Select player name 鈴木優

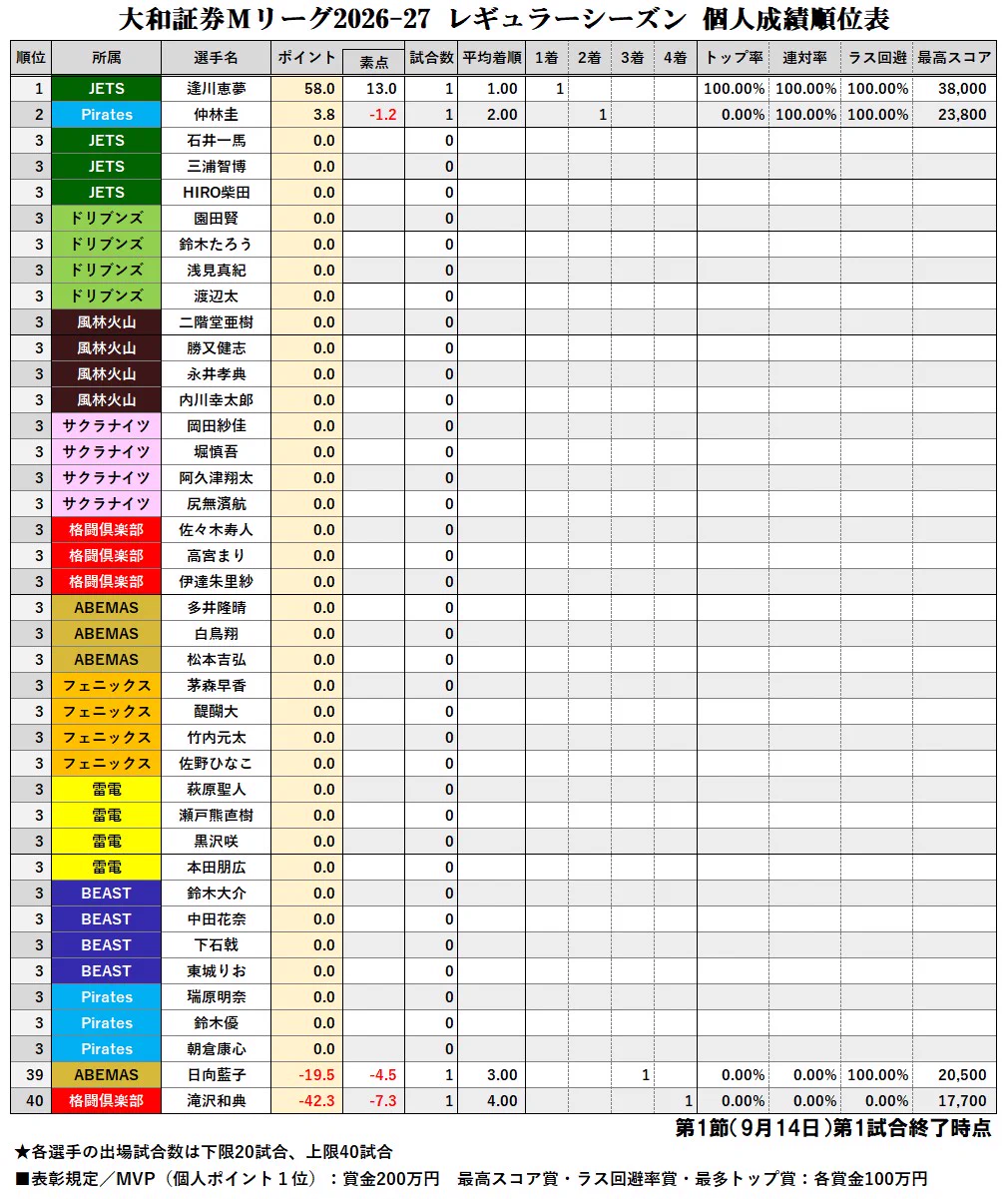point(216,1023)
